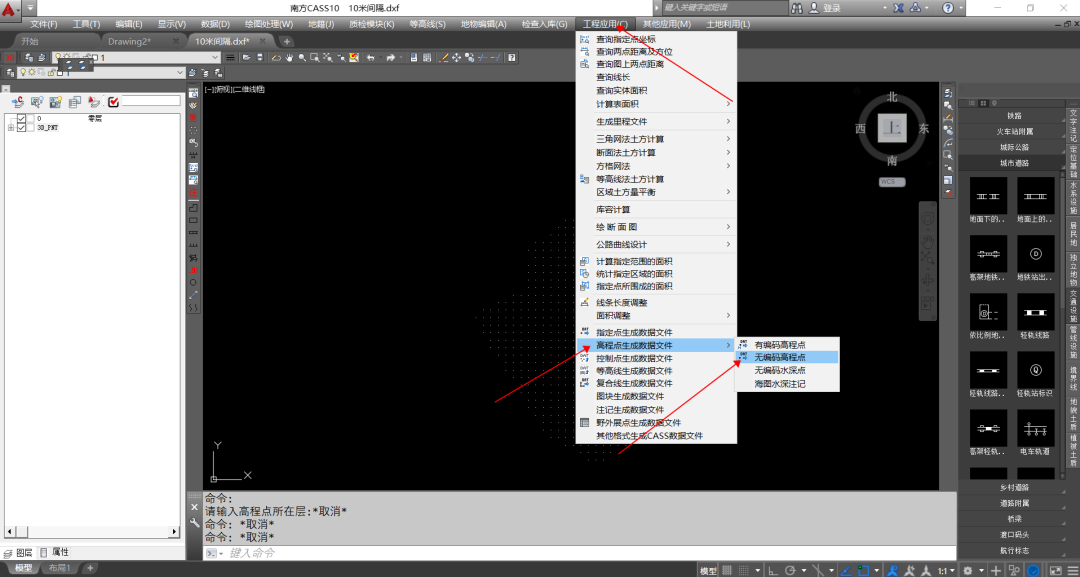The image size is (1080, 577).
Task: Click the clean-screen icon in the status bar
Action: click(1056, 570)
